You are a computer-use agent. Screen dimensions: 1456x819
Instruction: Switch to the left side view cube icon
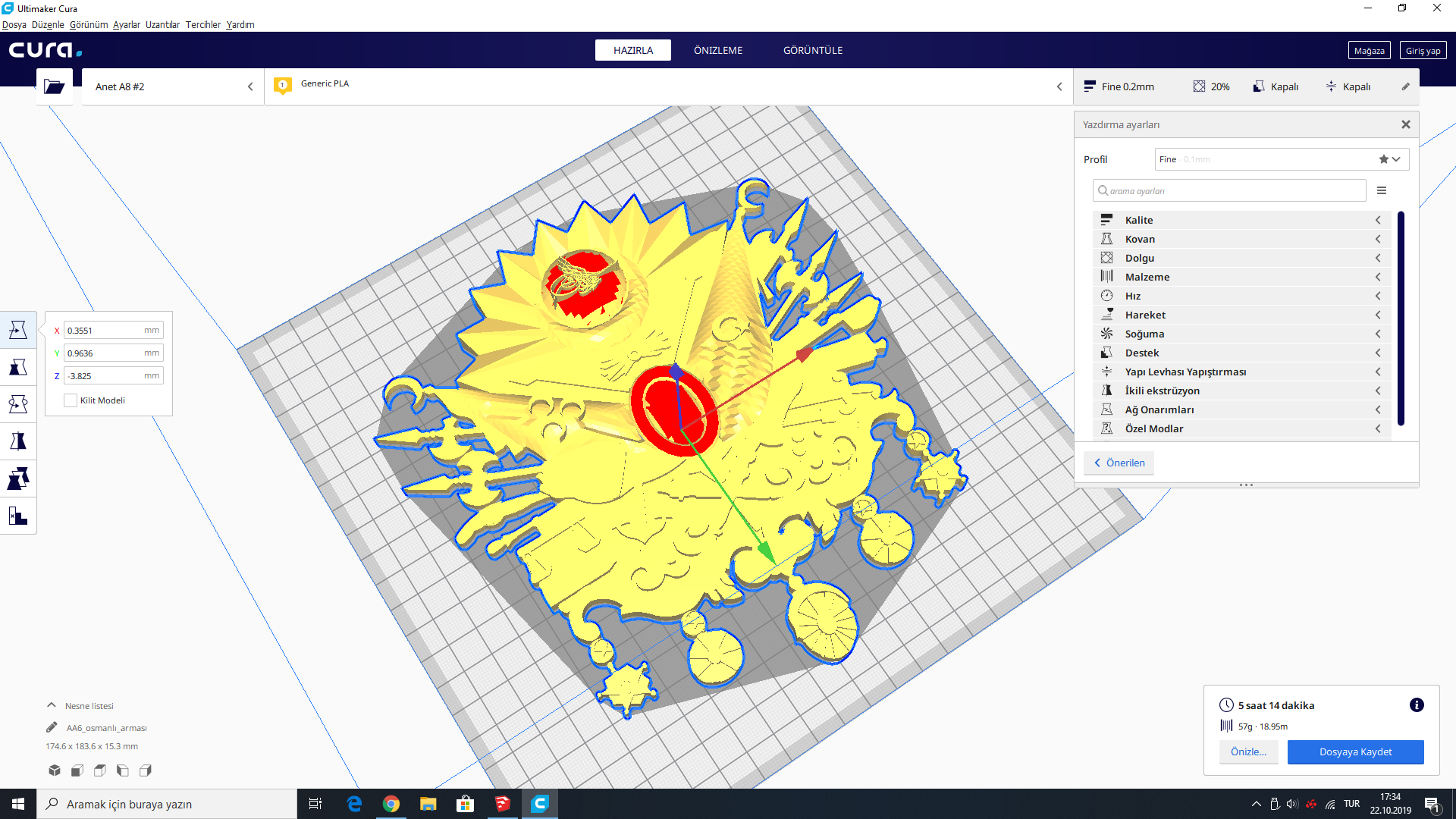123,770
